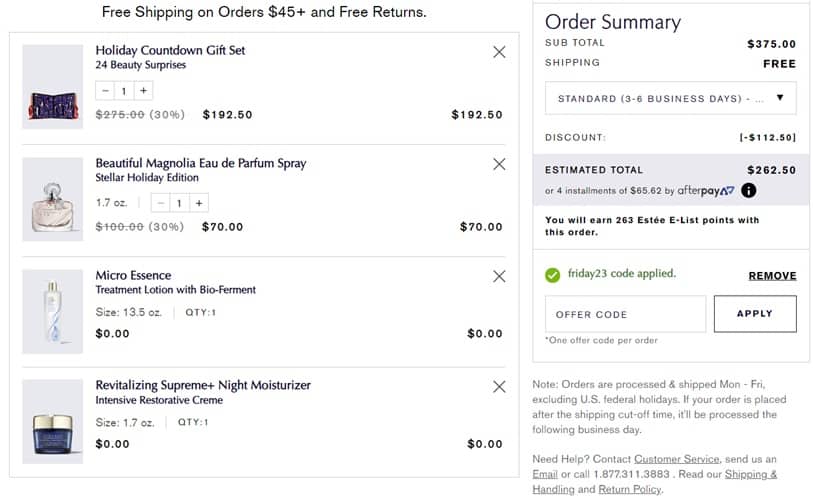The height and width of the screenshot is (500, 813).
Task: Click the Offer Code input field
Action: click(x=625, y=314)
